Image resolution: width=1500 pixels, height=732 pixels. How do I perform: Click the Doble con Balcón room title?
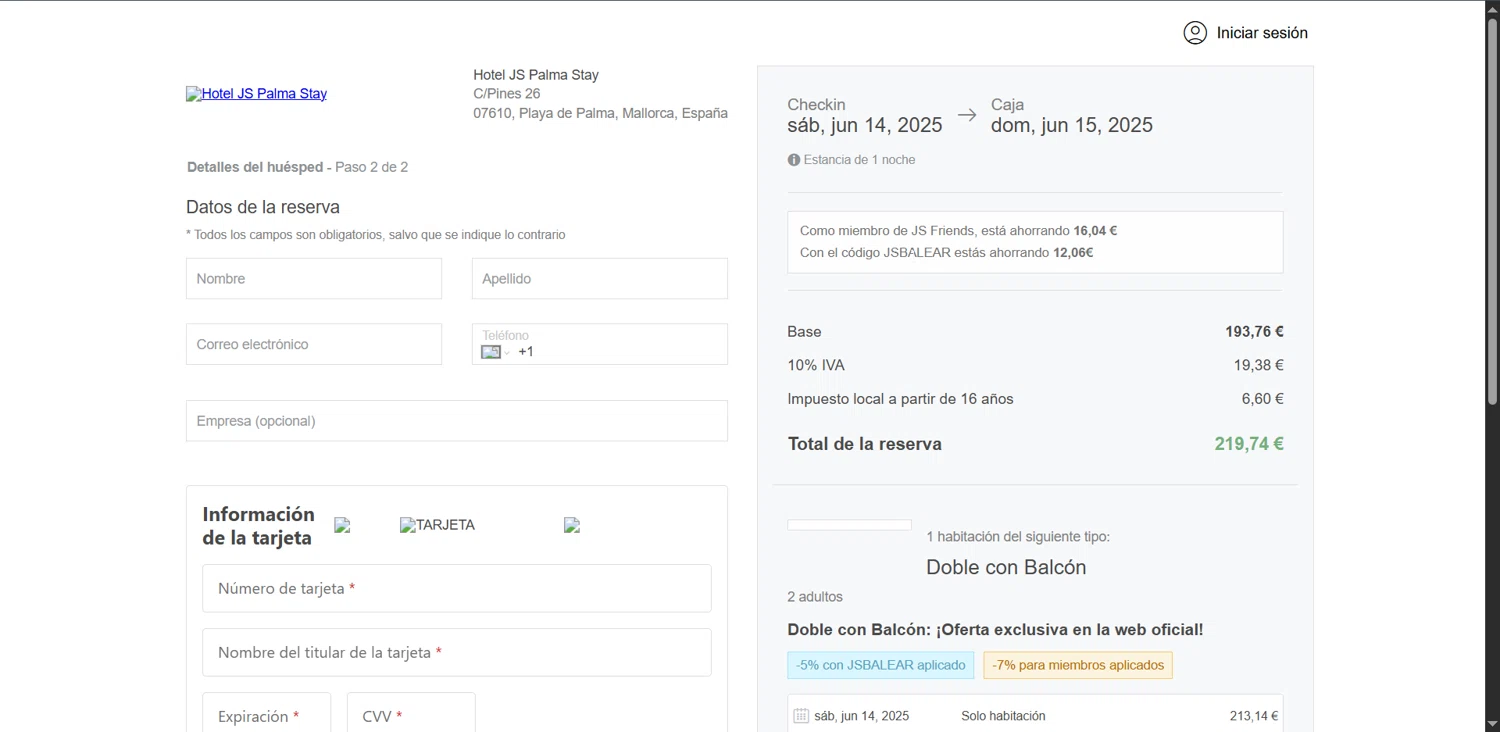coord(1006,567)
